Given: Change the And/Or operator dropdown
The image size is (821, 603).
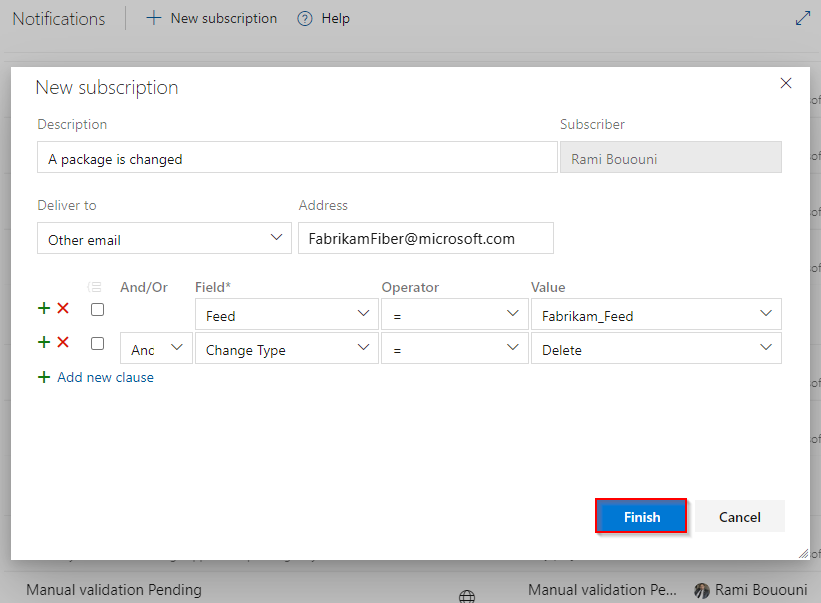Looking at the screenshot, I should [155, 348].
